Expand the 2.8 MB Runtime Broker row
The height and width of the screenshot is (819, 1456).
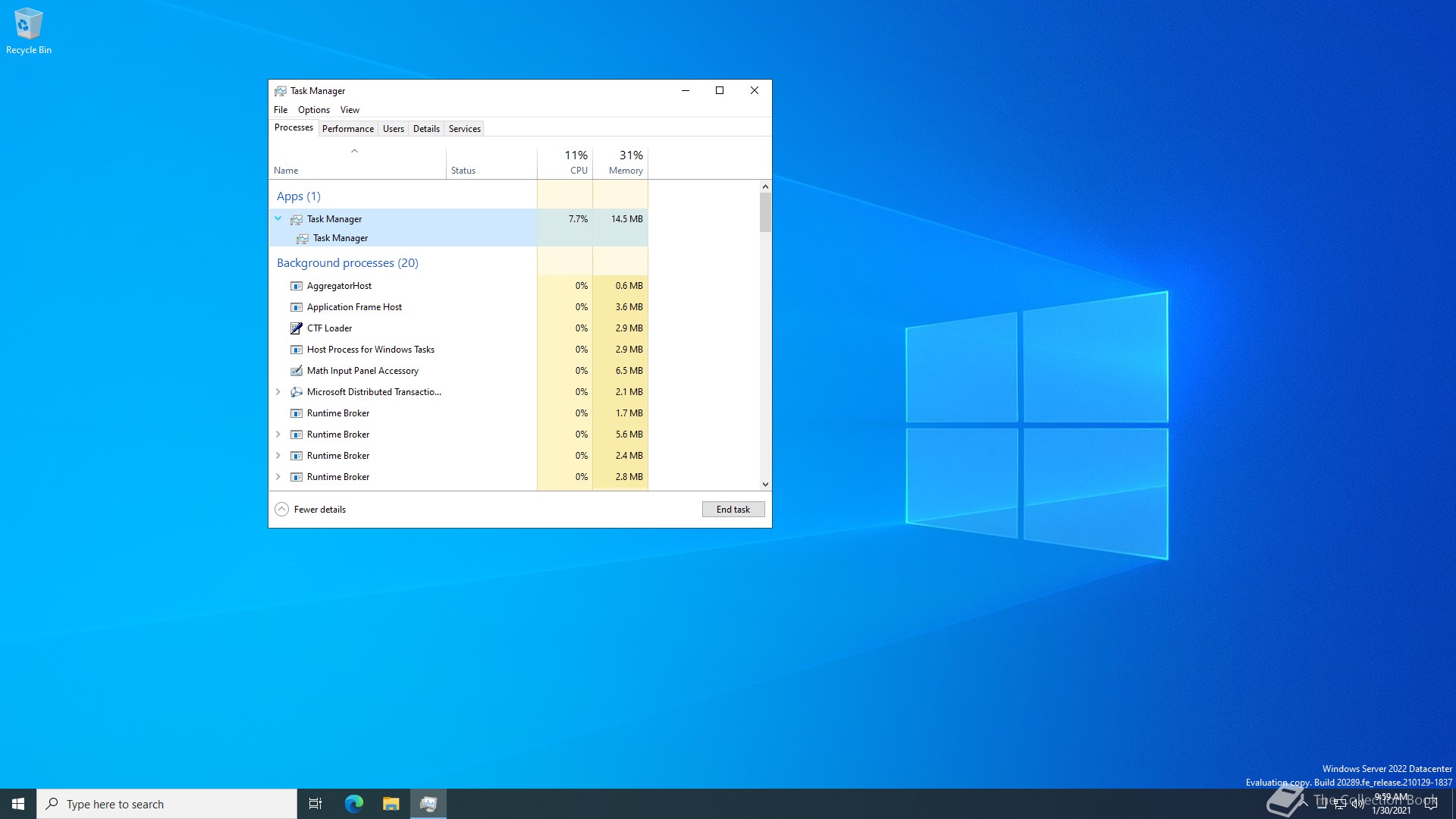[278, 477]
